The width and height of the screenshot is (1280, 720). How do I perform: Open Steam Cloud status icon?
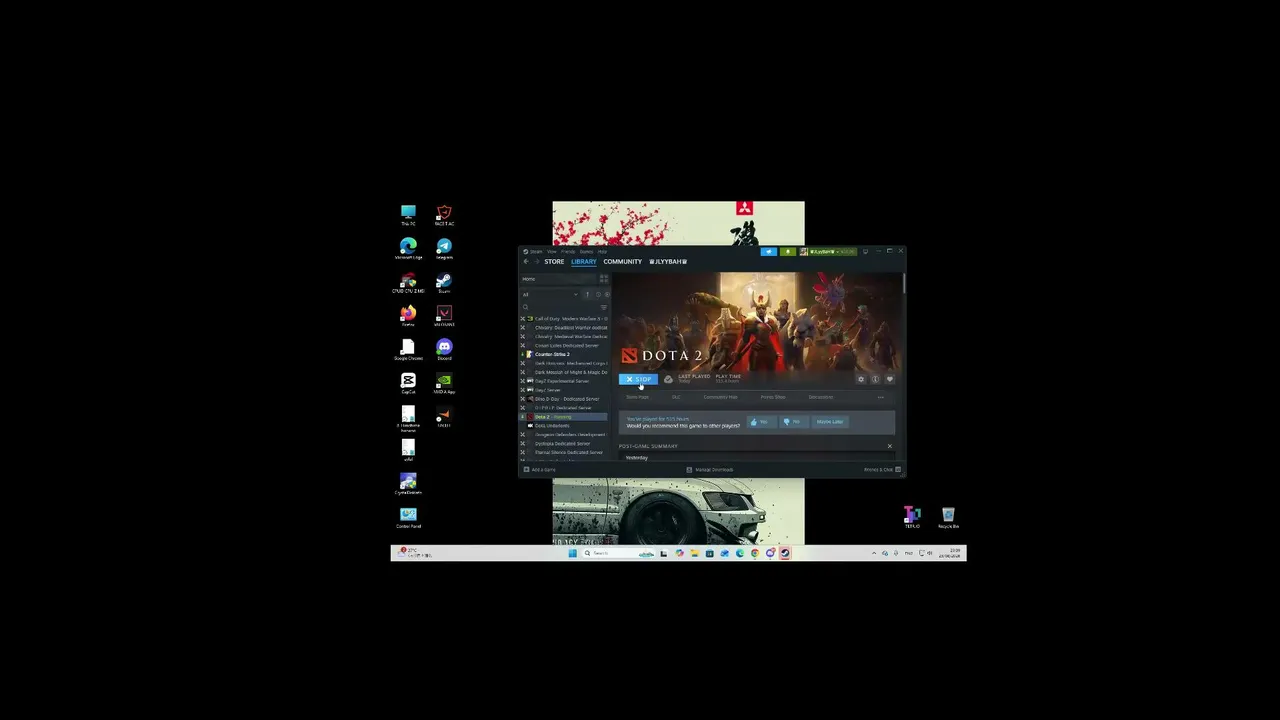(x=668, y=379)
